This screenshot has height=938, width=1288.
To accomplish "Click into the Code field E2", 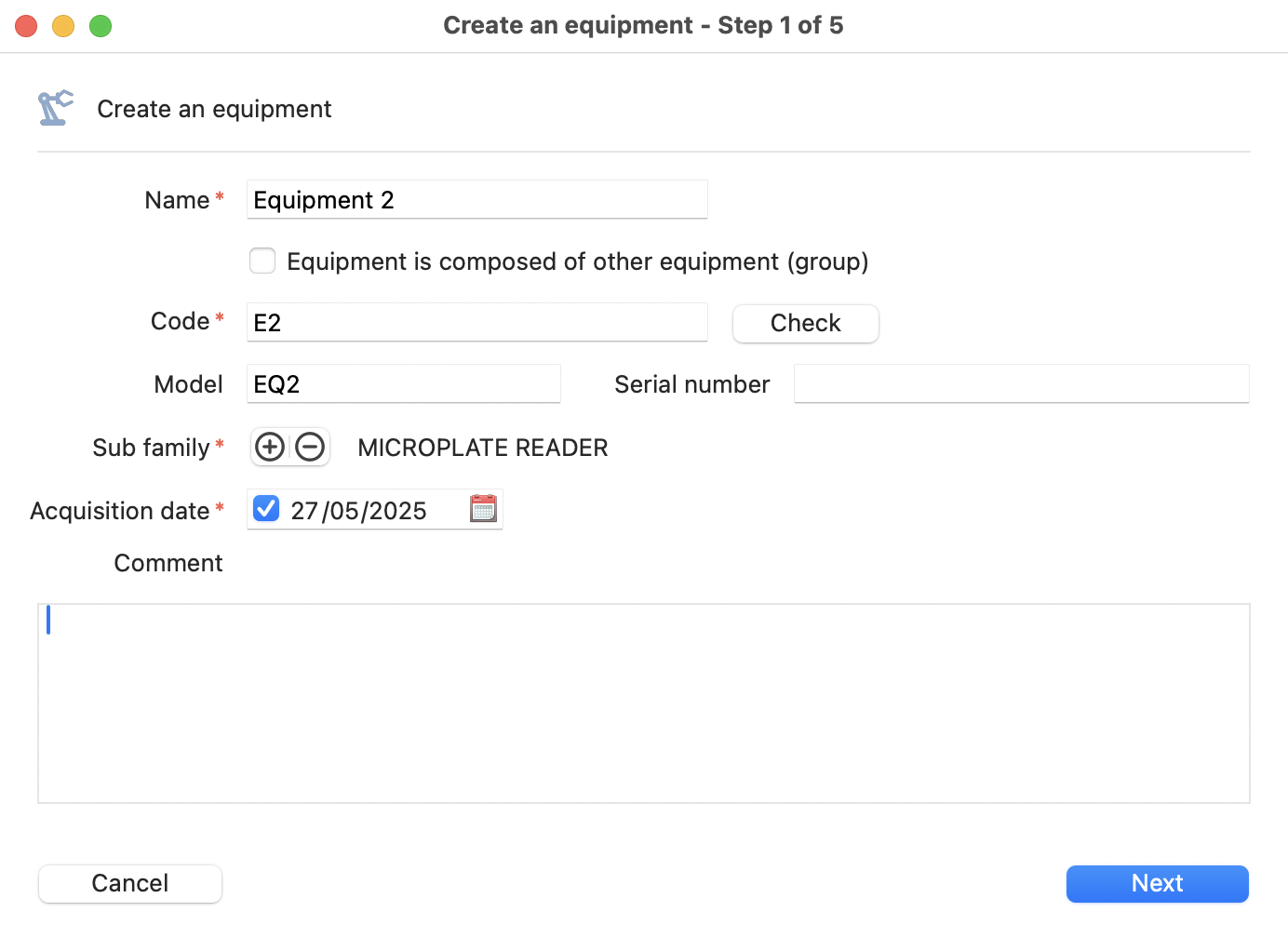I will [x=477, y=323].
